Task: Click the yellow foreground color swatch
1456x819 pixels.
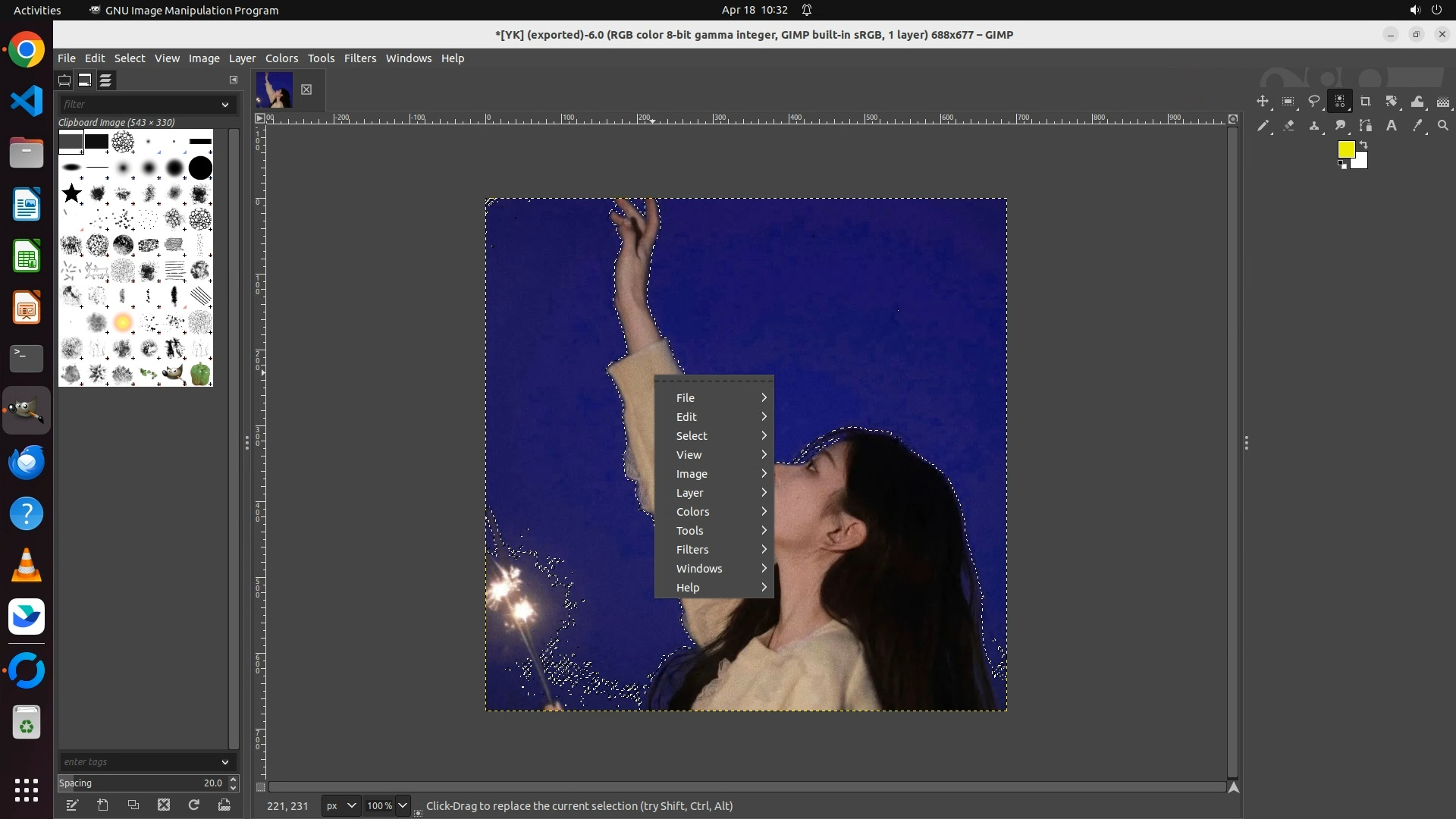Action: click(1345, 149)
